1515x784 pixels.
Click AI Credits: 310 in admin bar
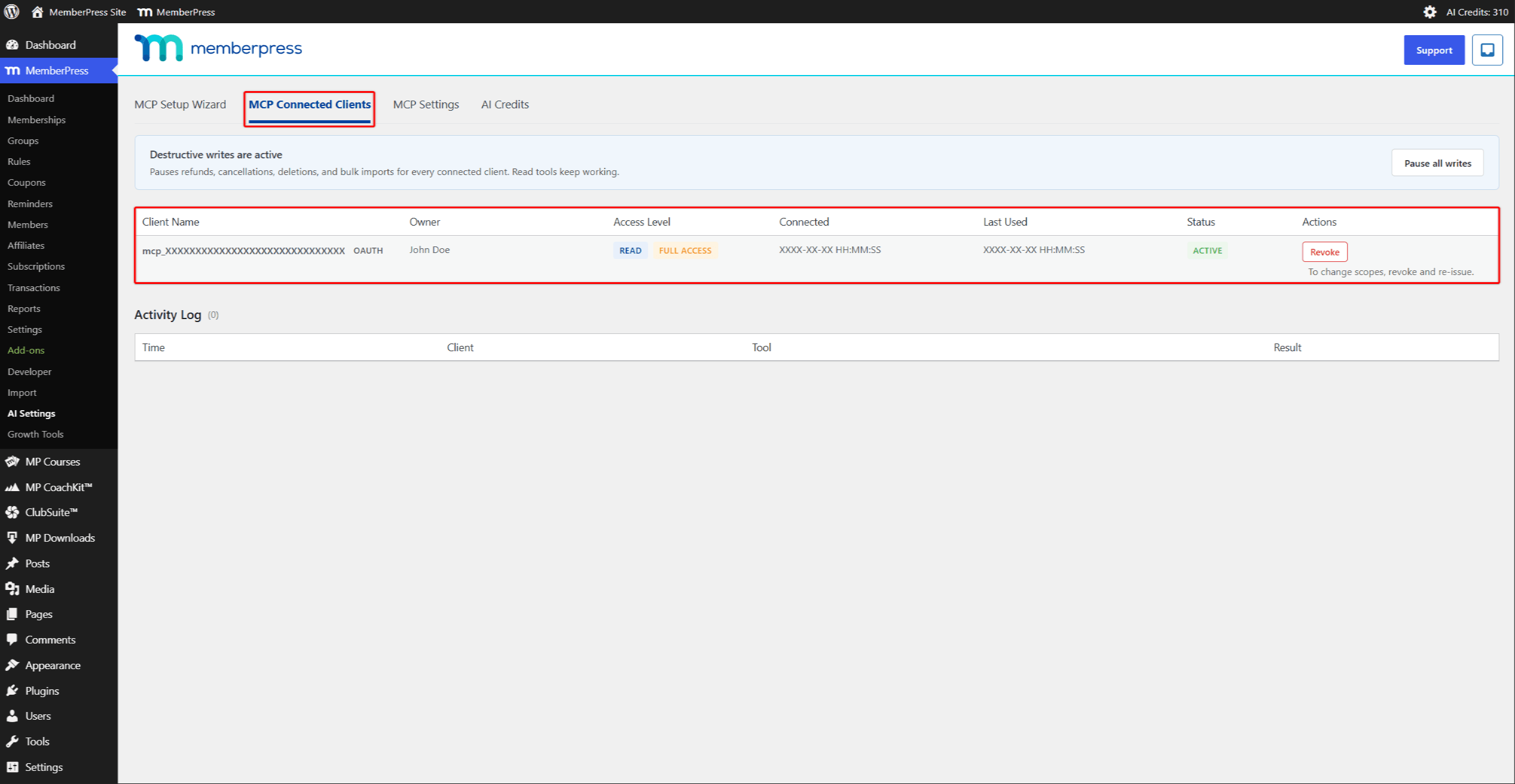(1477, 12)
